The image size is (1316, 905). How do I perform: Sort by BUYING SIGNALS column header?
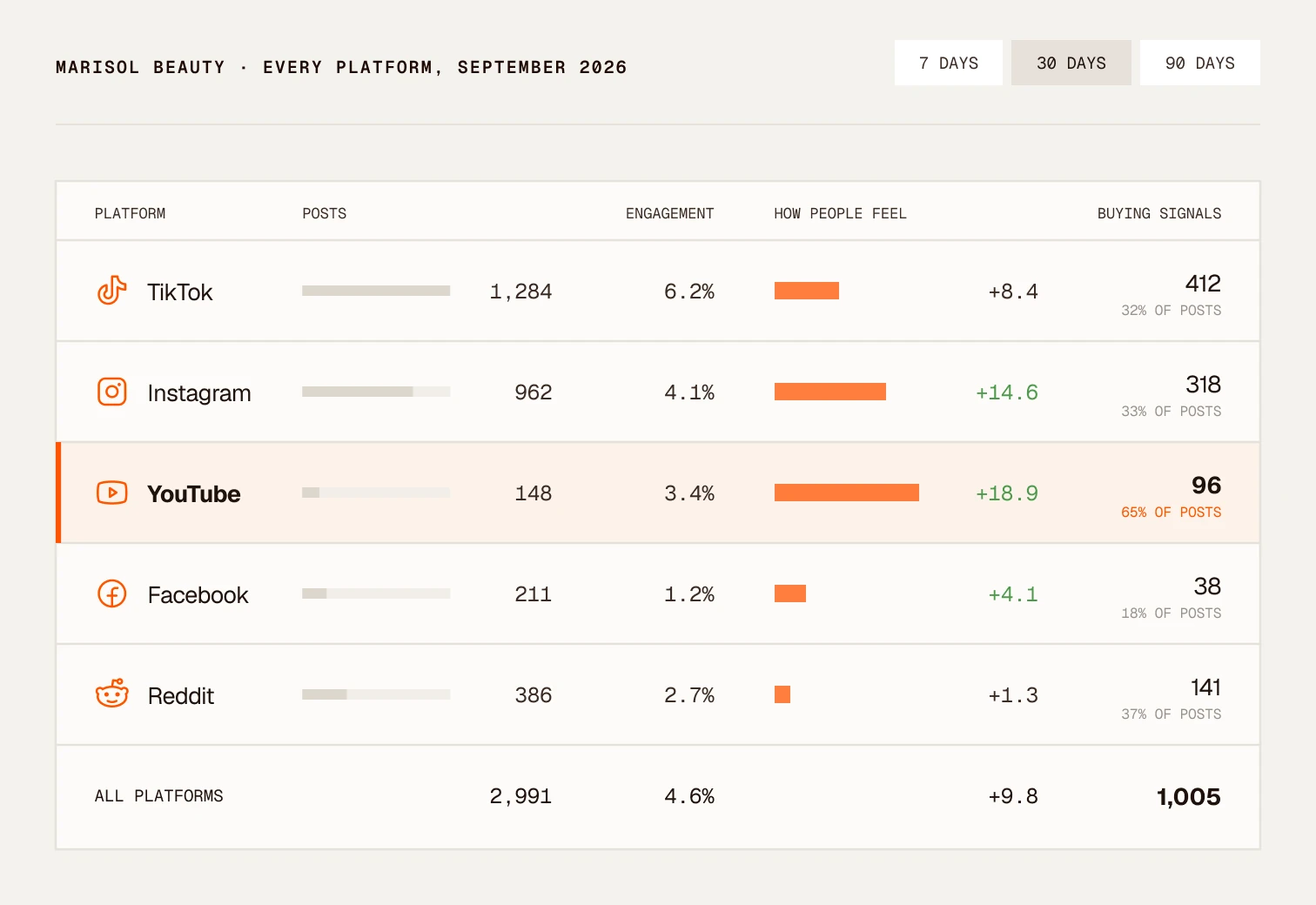pyautogui.click(x=1158, y=213)
